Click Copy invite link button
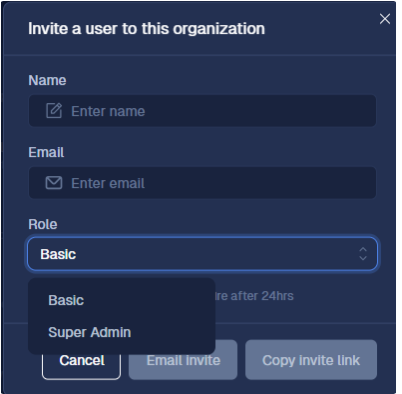The height and width of the screenshot is (394, 402). [x=311, y=360]
